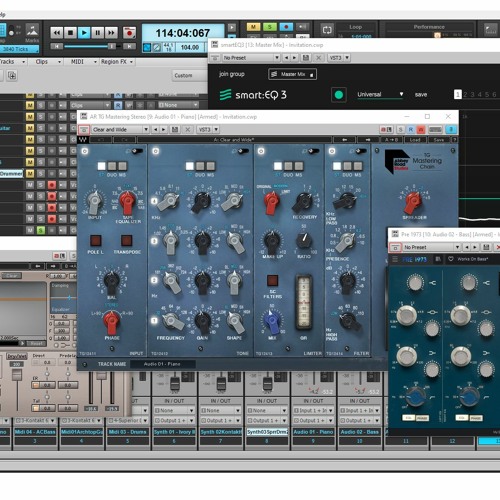Click the Fast Forward transport button
Screen dimensions: 500x500
coord(111,33)
